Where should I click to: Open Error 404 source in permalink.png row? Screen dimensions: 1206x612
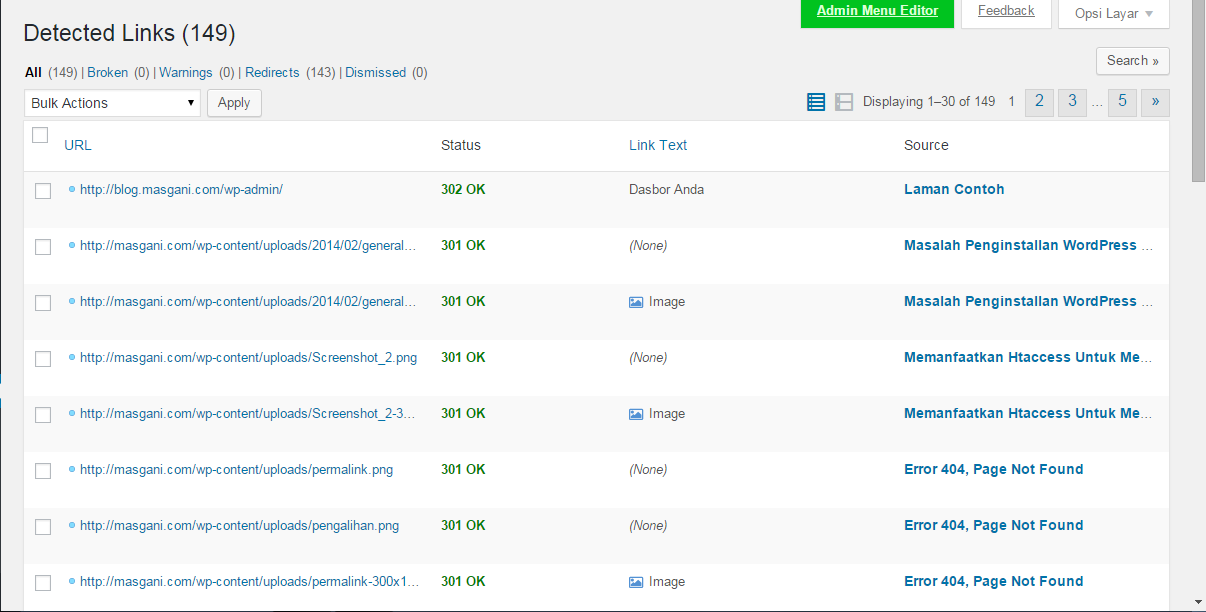(993, 469)
